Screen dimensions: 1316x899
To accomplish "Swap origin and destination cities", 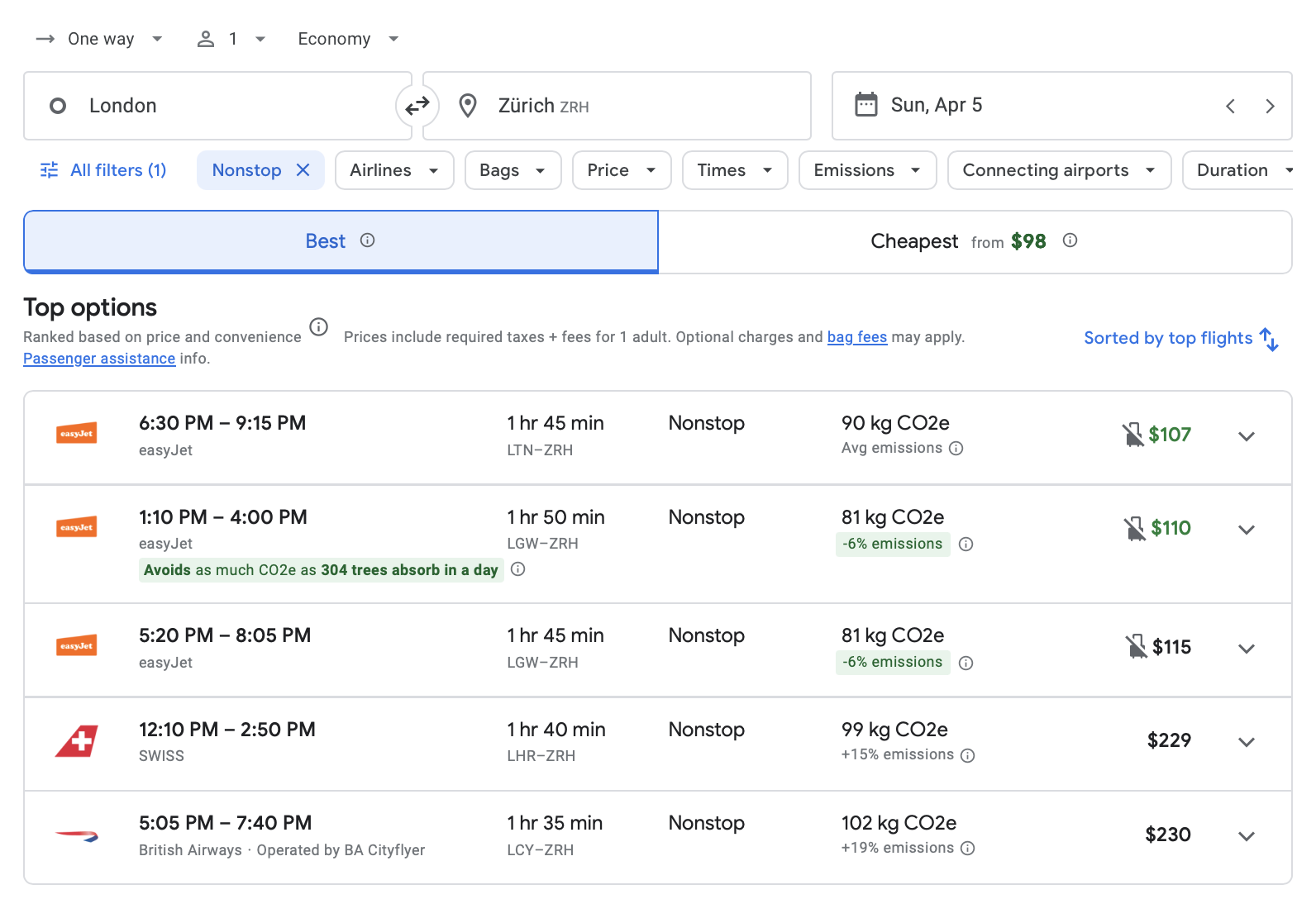I will (x=417, y=106).
